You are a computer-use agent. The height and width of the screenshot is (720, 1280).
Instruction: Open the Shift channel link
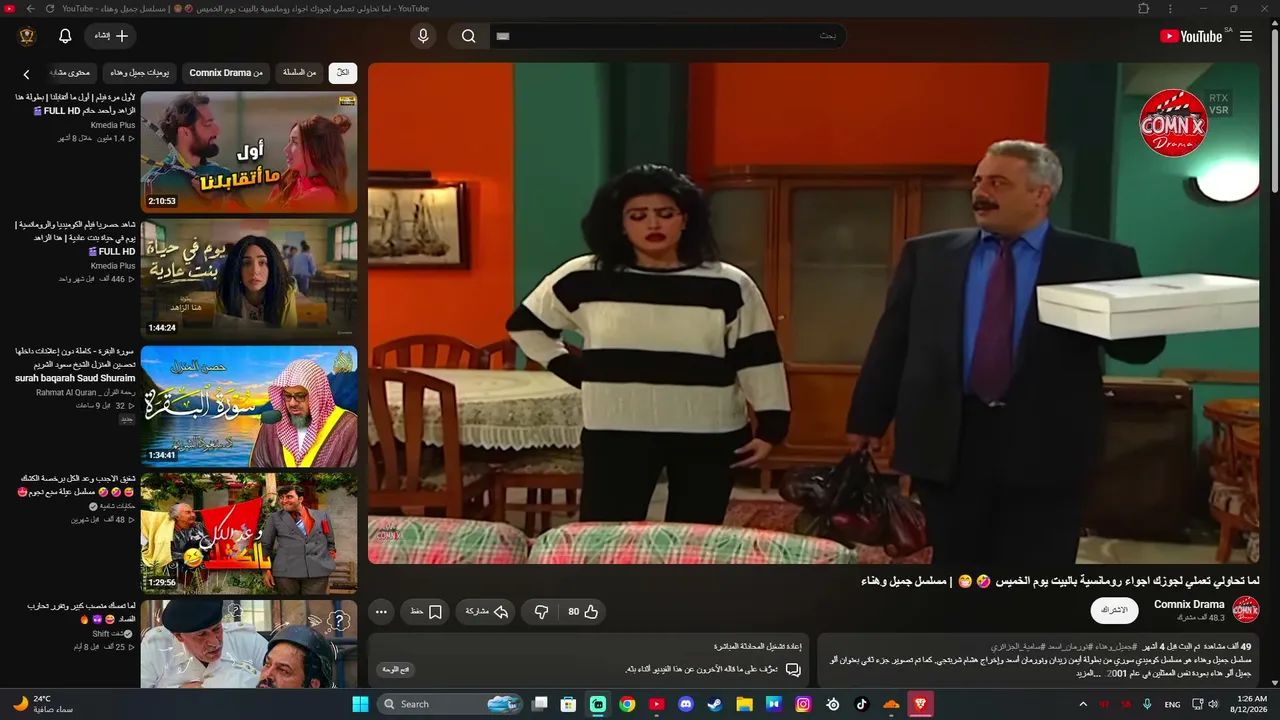(x=108, y=634)
